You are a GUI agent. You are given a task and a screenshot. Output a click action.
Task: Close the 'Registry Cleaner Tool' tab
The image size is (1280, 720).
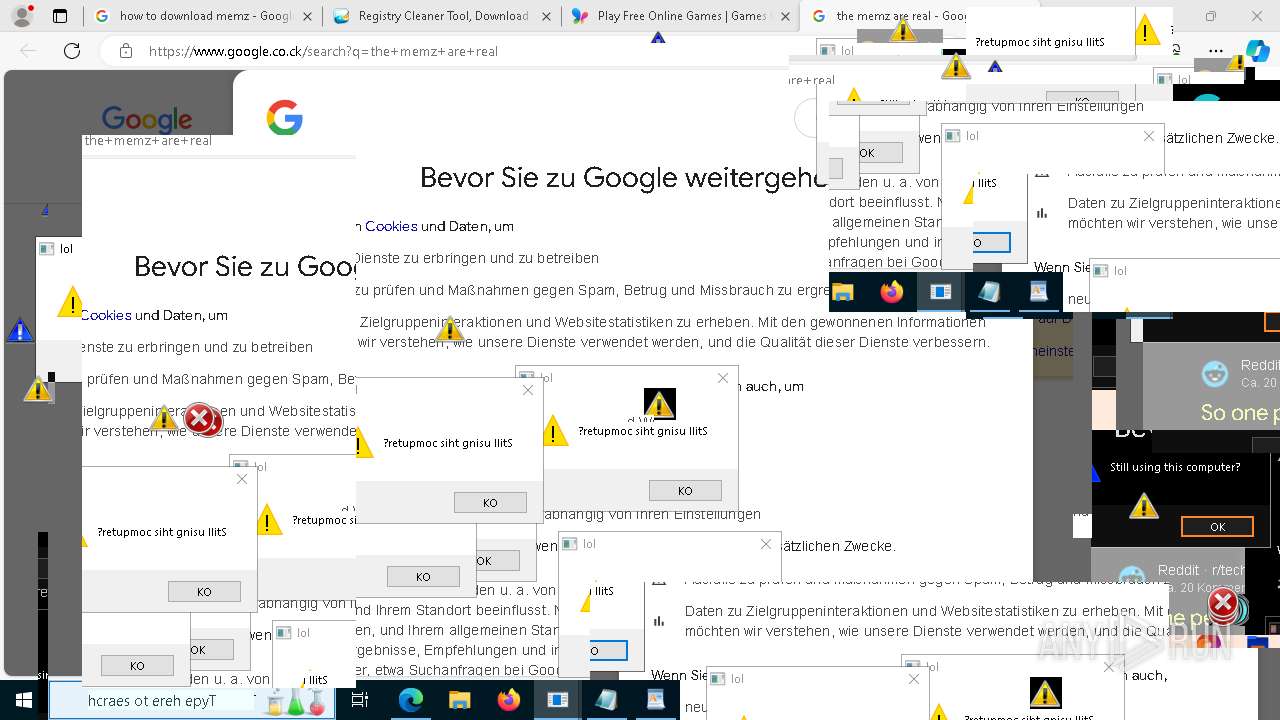546,16
